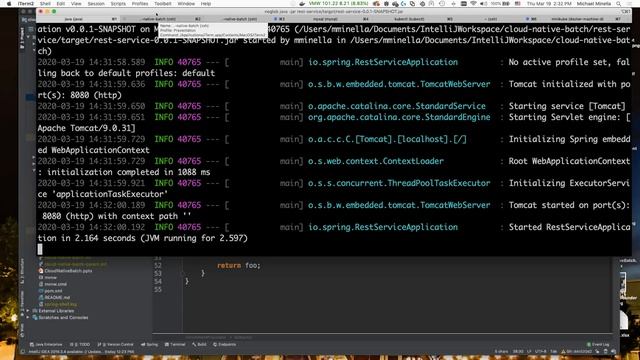Open the 6: TODO tool window
The image size is (640, 360).
[80, 344]
